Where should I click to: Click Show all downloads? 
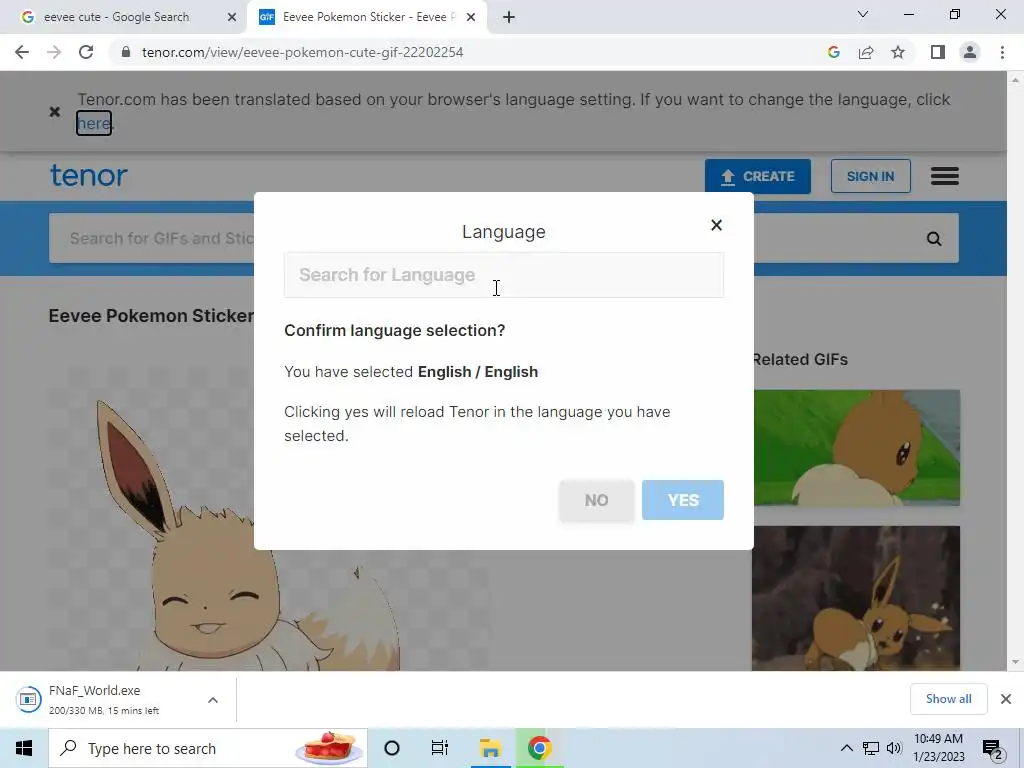(948, 699)
